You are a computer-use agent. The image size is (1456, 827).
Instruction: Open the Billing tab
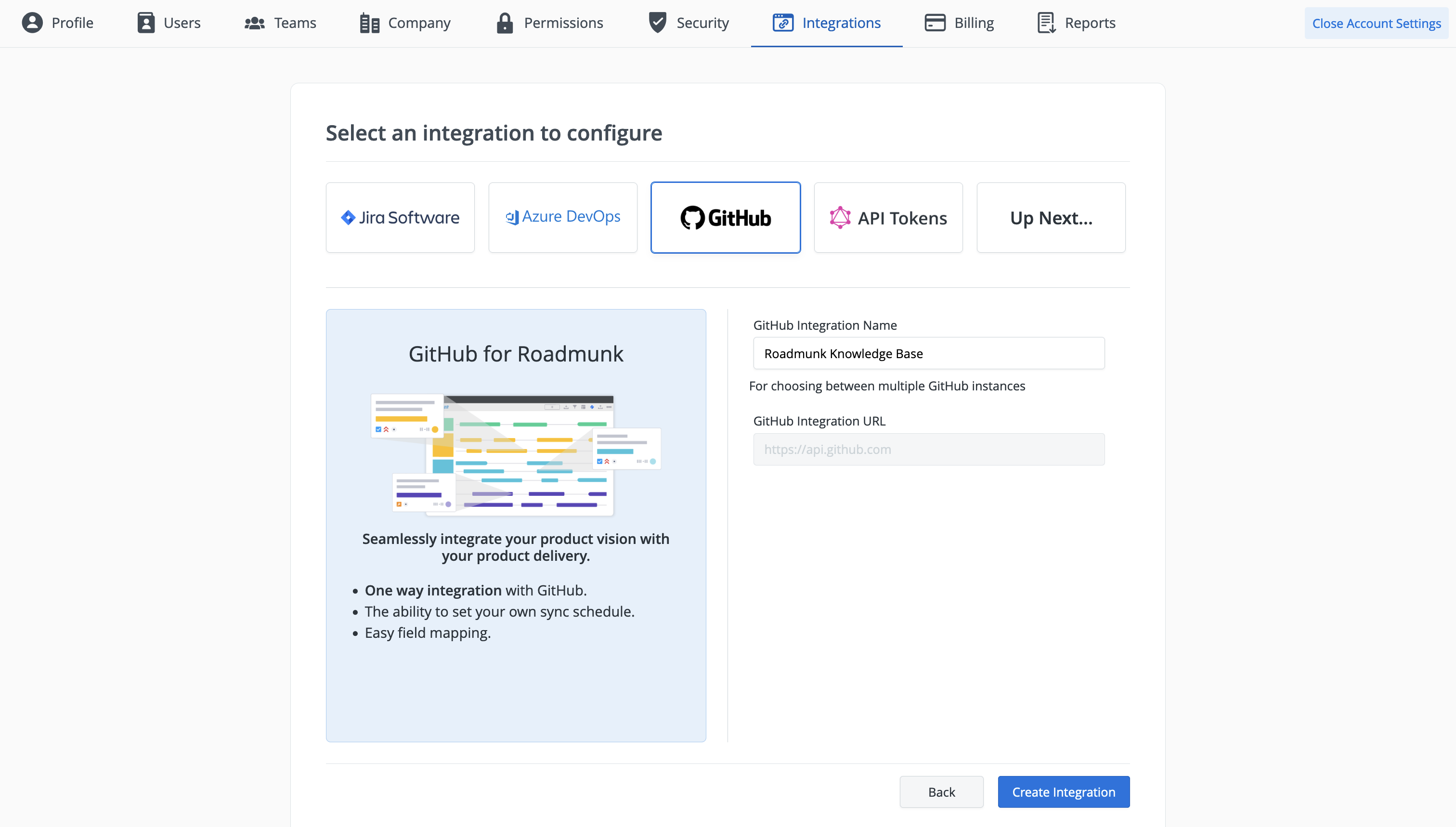pos(973,23)
